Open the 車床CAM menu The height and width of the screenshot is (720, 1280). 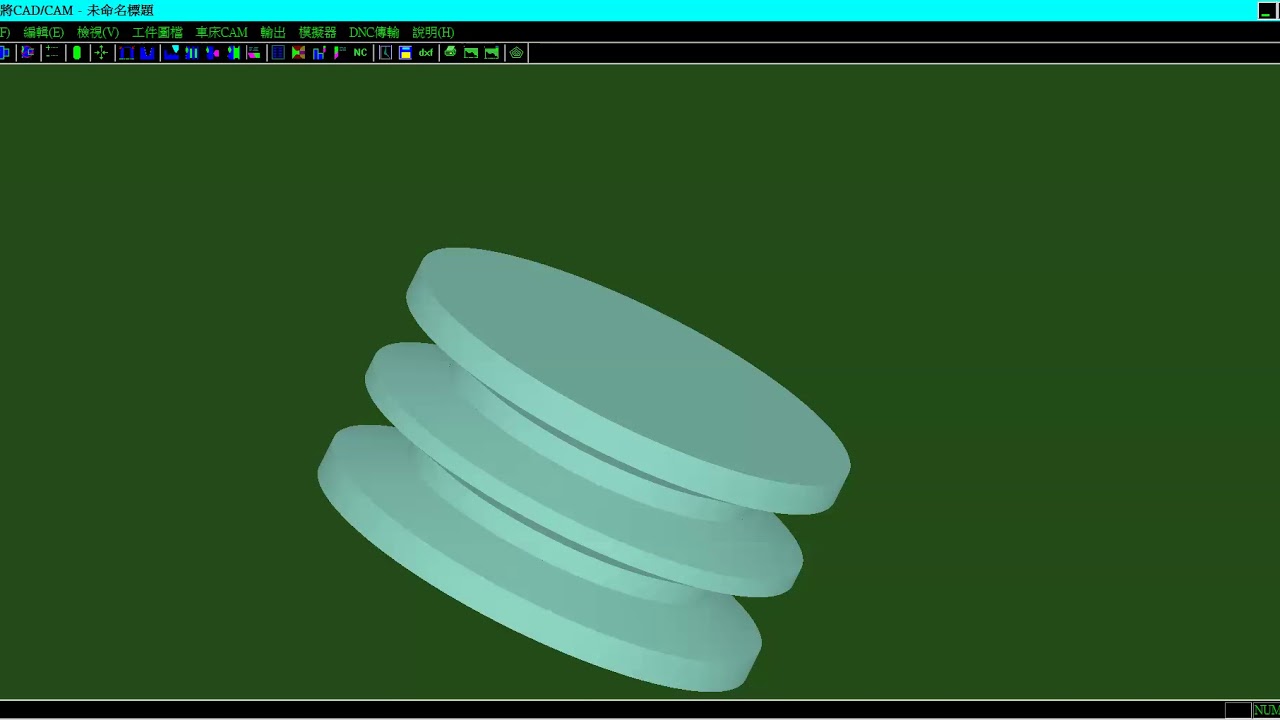[221, 32]
